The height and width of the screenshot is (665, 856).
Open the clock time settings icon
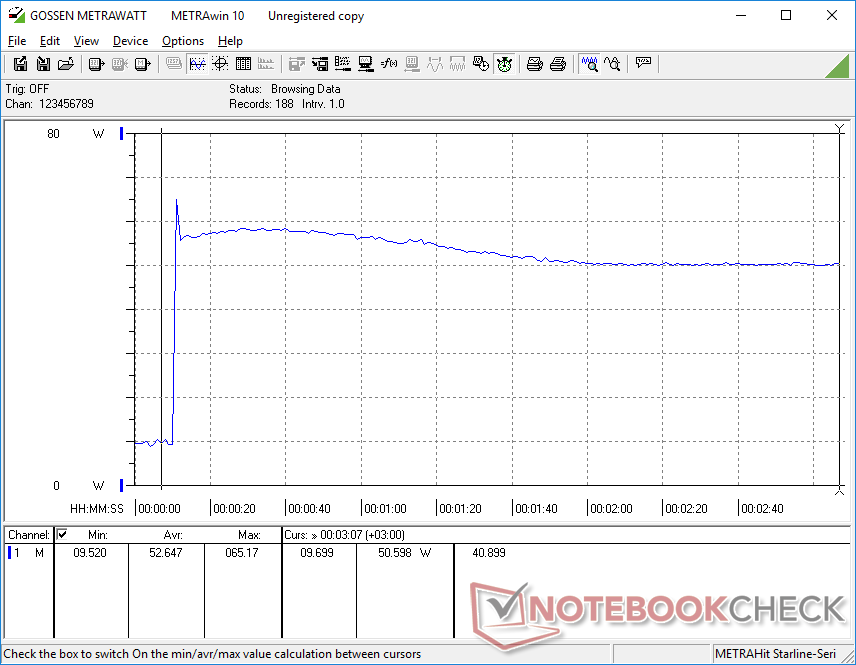coord(480,64)
